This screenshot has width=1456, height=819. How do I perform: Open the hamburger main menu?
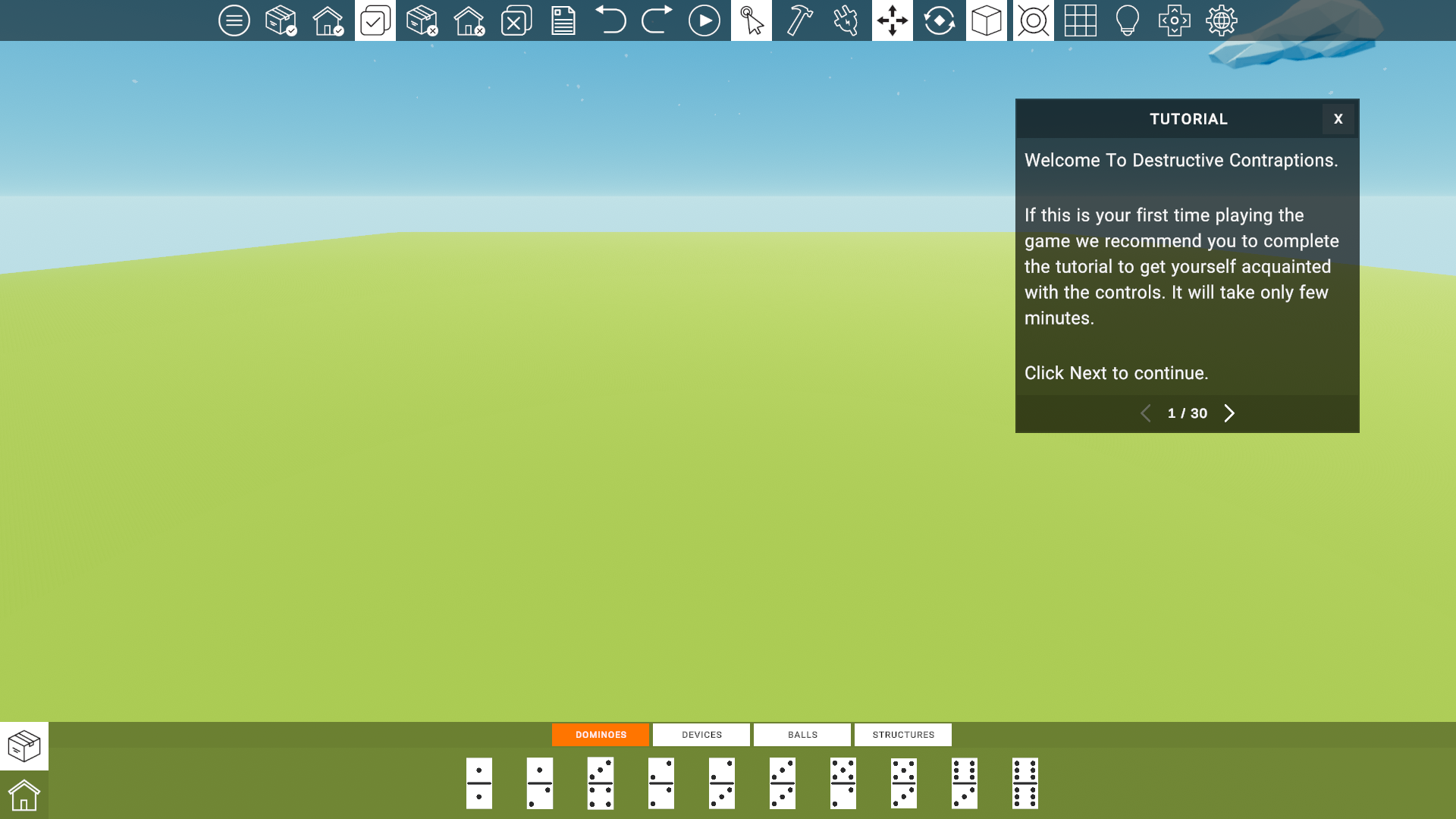coord(234,20)
